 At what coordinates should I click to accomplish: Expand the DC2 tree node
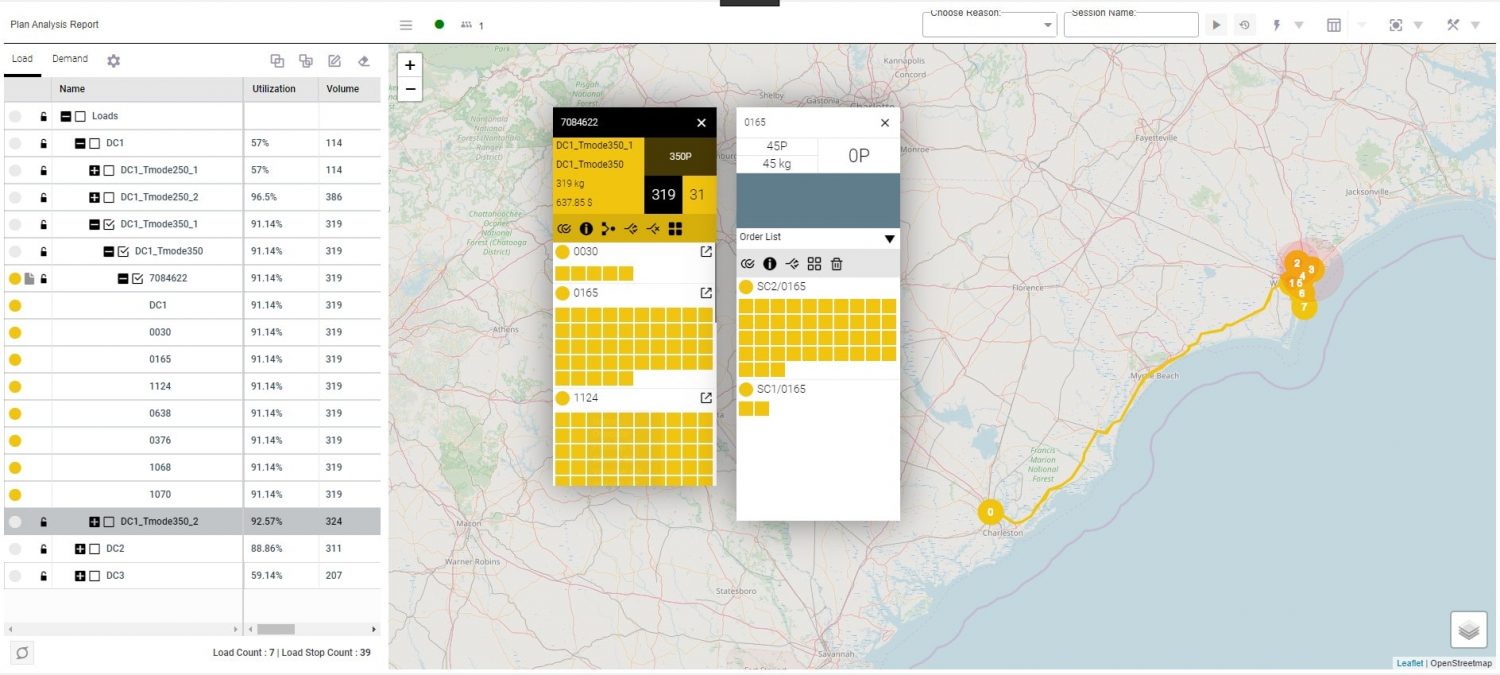coord(81,549)
